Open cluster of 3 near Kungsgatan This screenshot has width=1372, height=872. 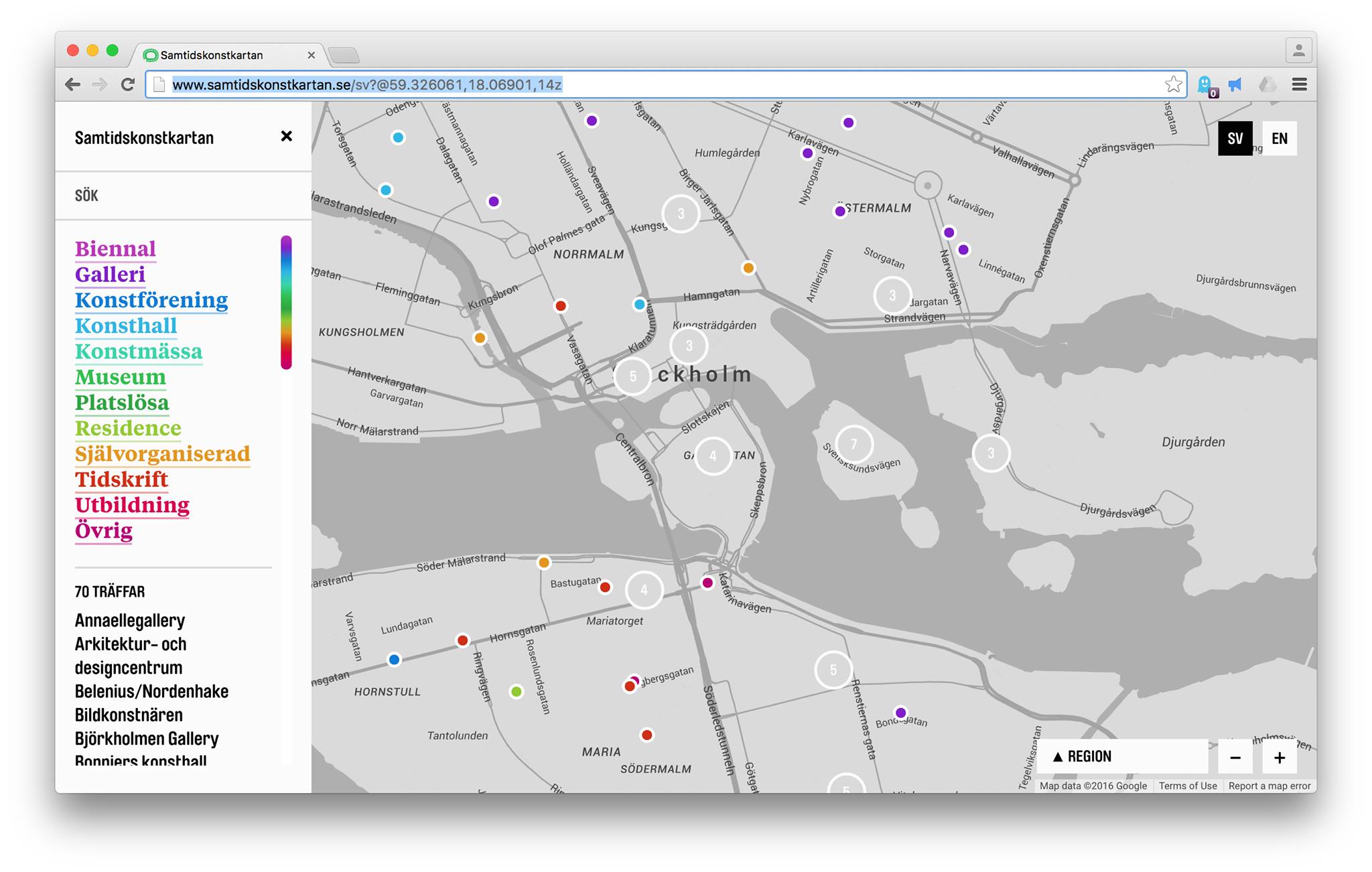pyautogui.click(x=681, y=214)
